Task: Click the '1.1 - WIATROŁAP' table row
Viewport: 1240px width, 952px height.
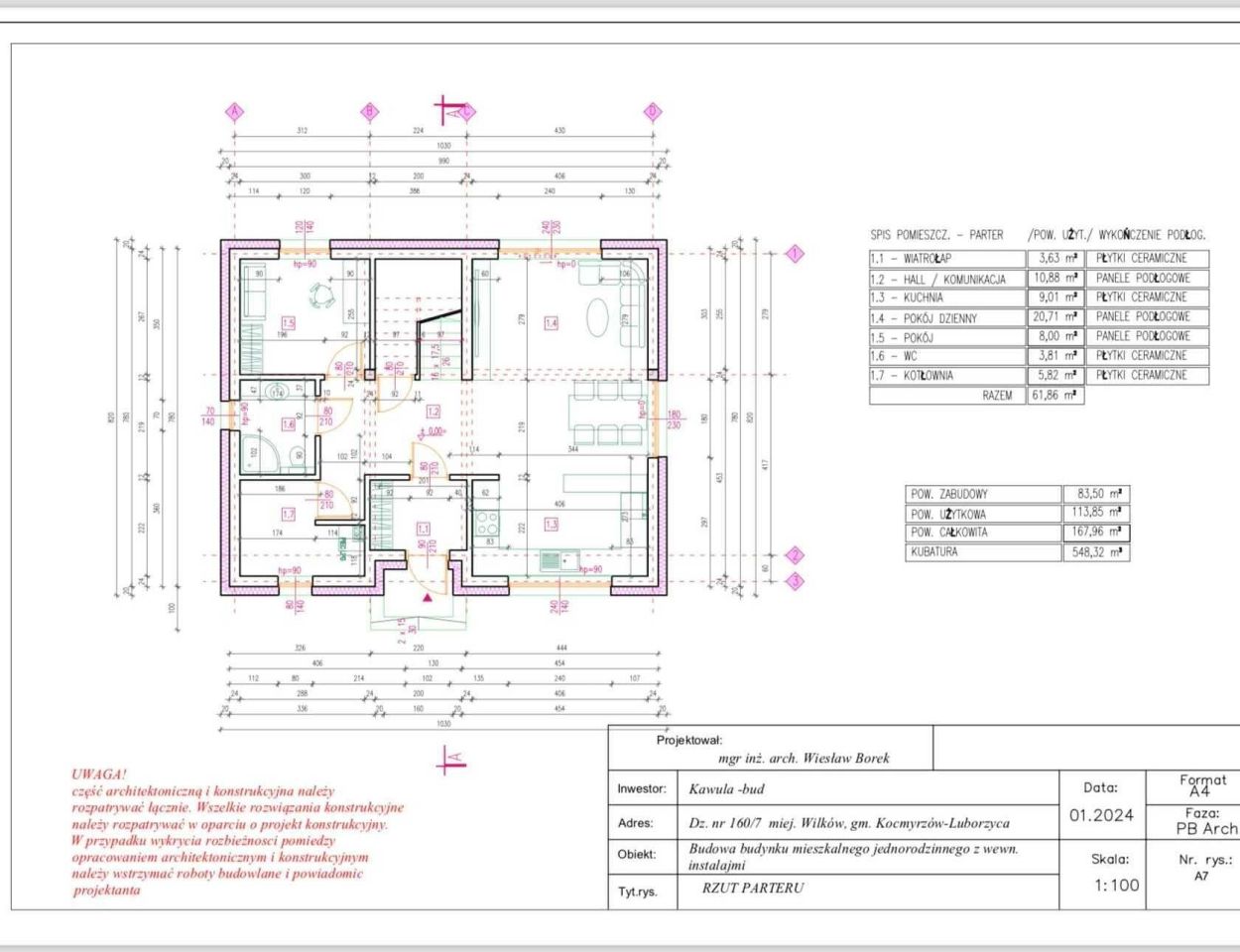Action: [x=1039, y=258]
